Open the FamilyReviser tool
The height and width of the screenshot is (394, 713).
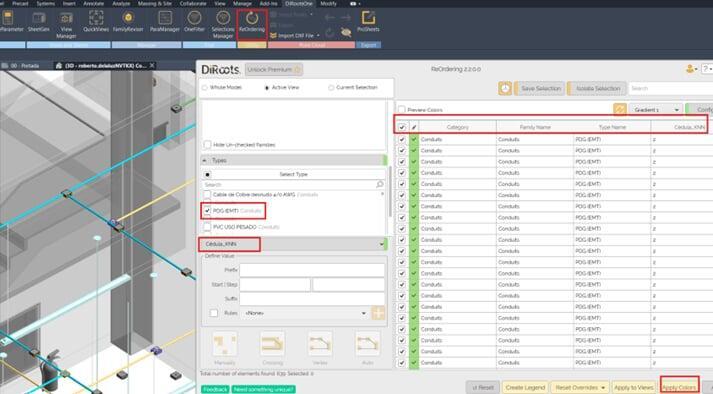click(x=128, y=22)
